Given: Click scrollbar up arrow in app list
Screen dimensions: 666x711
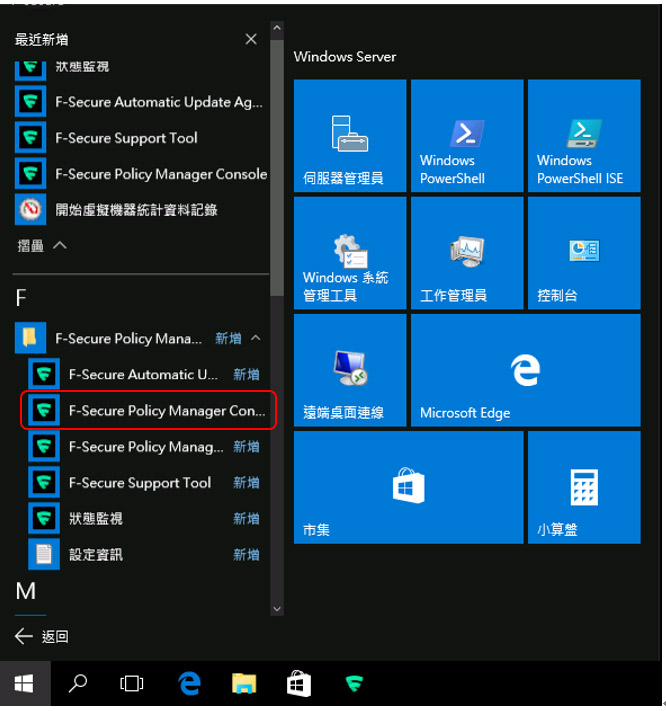Looking at the screenshot, I should (277, 28).
